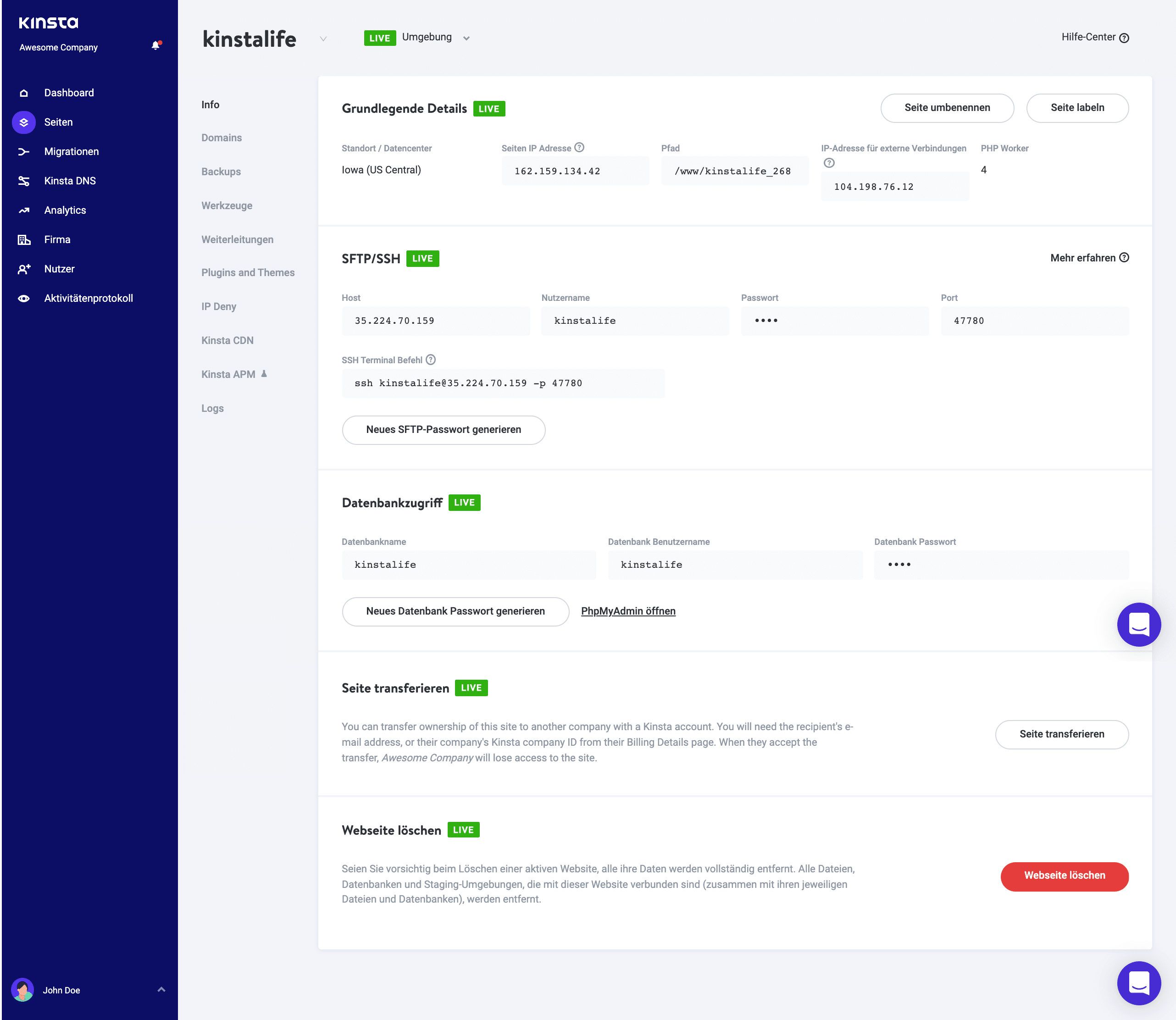
Task: Open PhpMyAdmin öffnen link
Action: pos(627,611)
